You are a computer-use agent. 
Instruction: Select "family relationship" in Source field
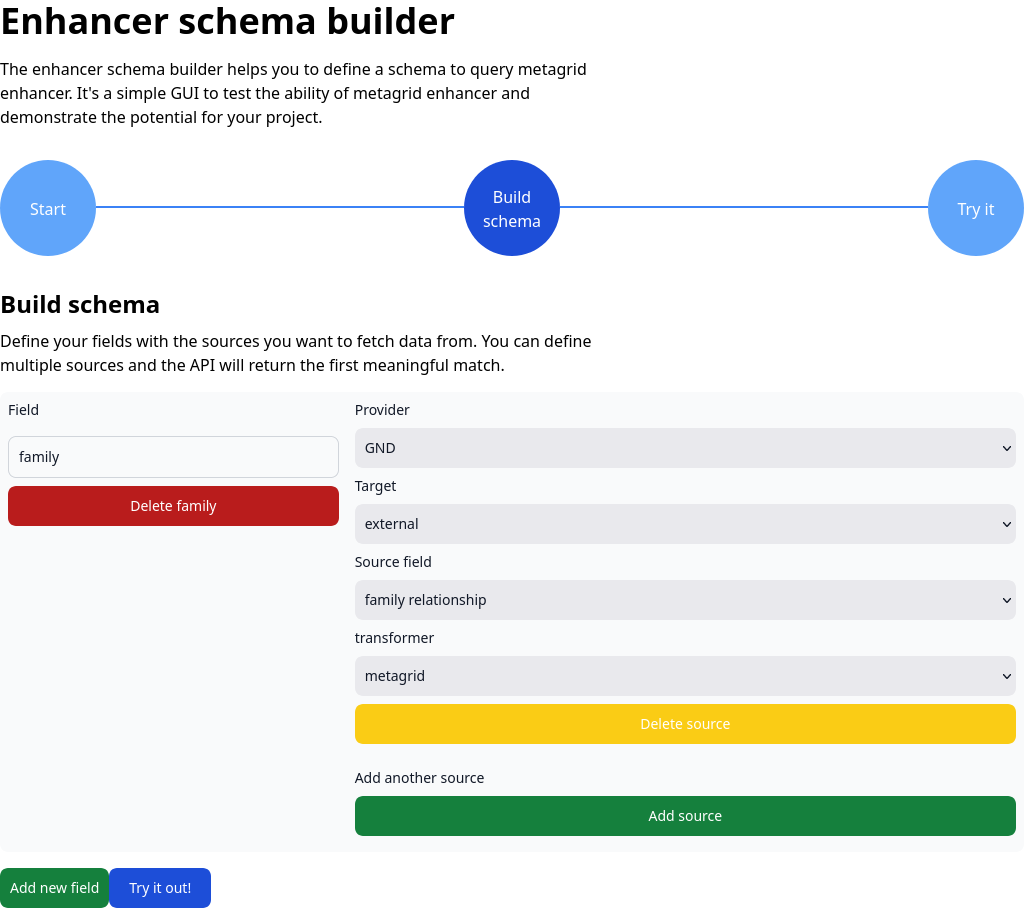tap(685, 600)
